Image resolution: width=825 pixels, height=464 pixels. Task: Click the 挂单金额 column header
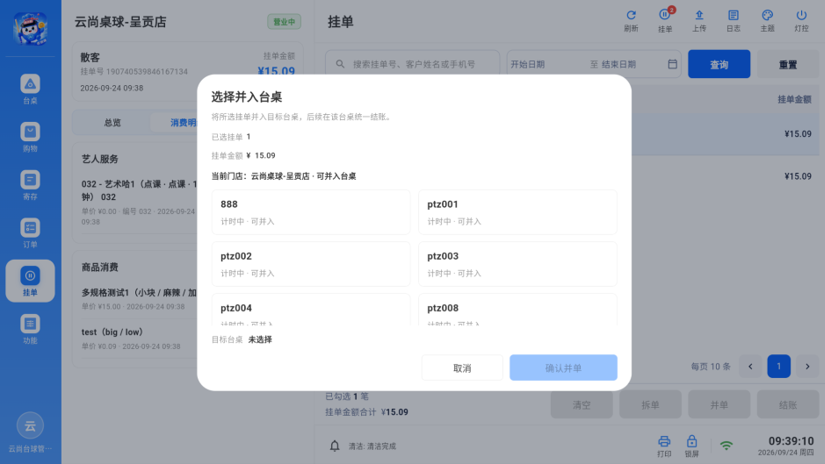click(x=794, y=99)
